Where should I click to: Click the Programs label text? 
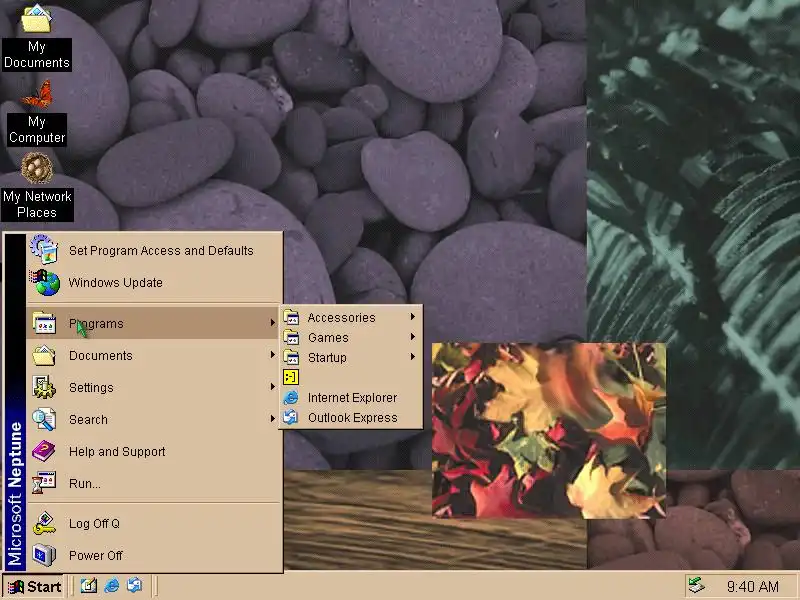click(96, 324)
